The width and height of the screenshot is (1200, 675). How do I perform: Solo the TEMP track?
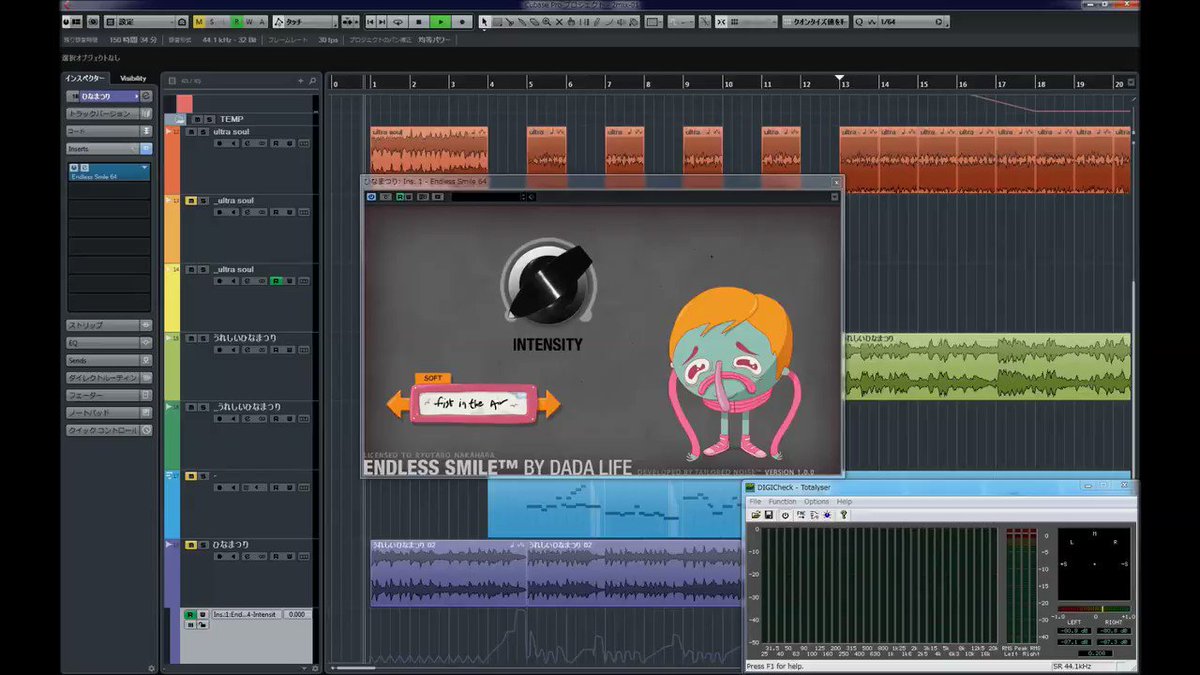pos(209,119)
